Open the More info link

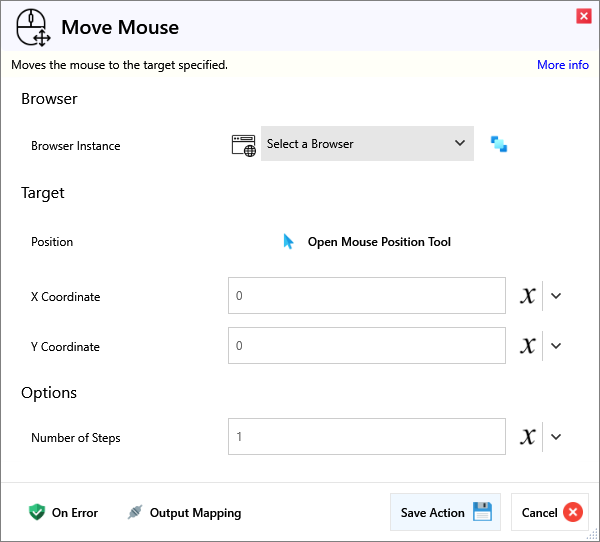562,65
